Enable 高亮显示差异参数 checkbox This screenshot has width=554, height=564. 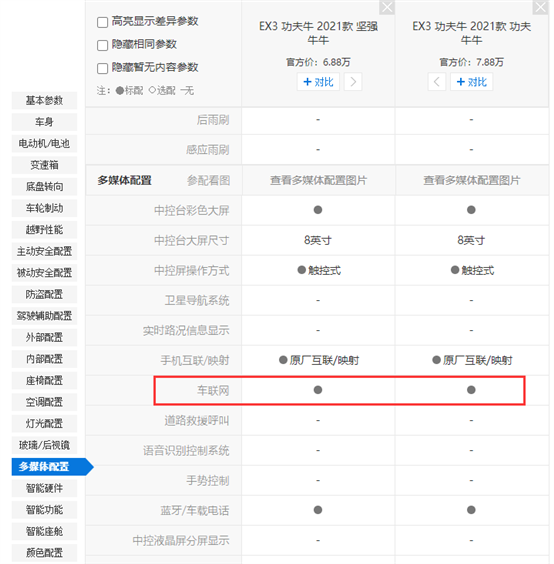[x=103, y=22]
